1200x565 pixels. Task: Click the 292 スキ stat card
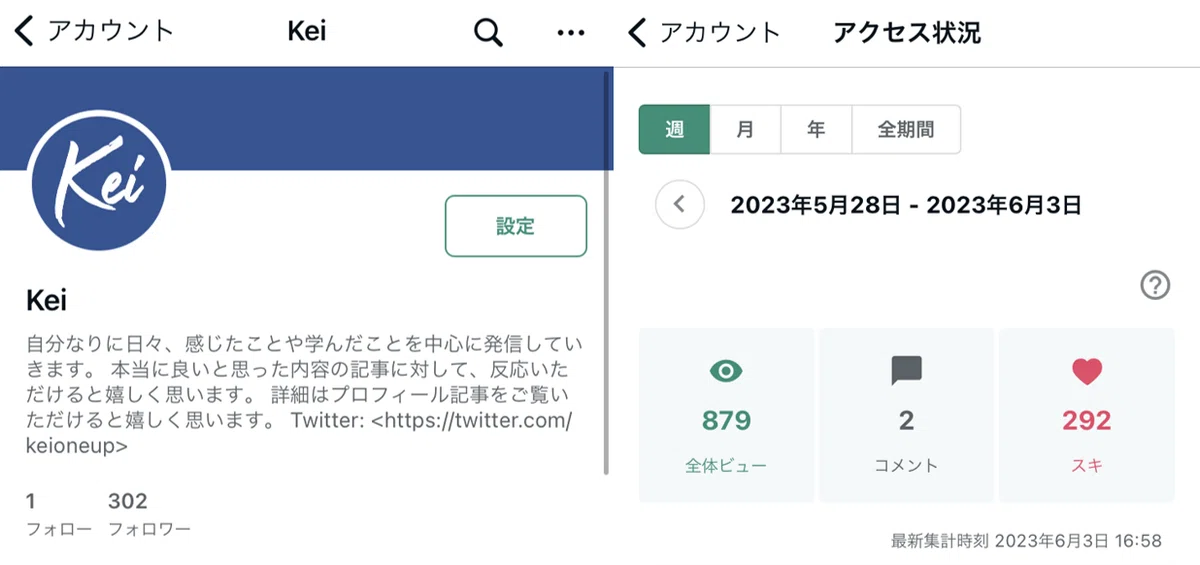1087,415
